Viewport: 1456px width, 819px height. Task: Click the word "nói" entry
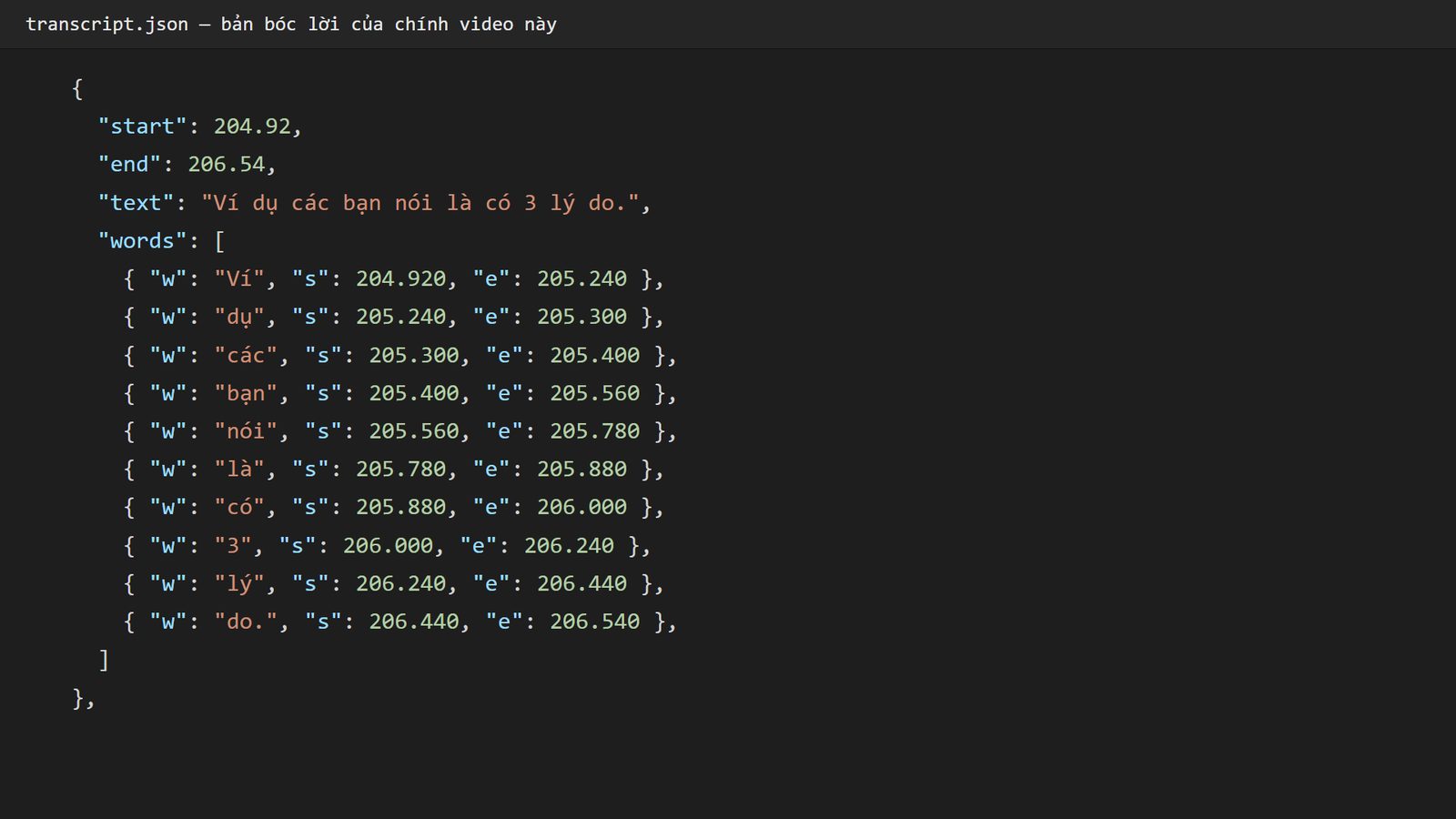(x=246, y=431)
